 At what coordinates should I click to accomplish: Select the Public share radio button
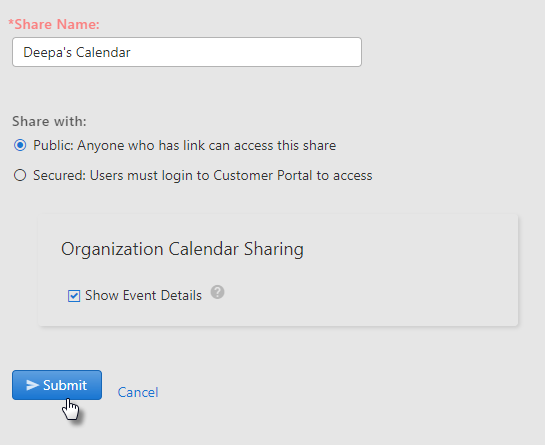(20, 145)
